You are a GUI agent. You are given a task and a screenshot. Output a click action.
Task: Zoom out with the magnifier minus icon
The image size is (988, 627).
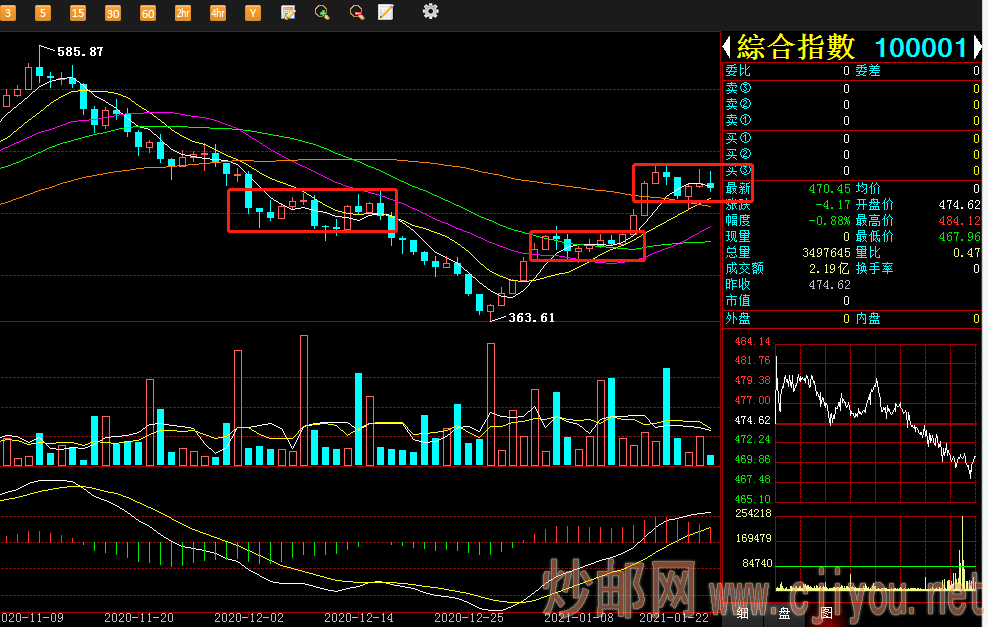(x=356, y=13)
